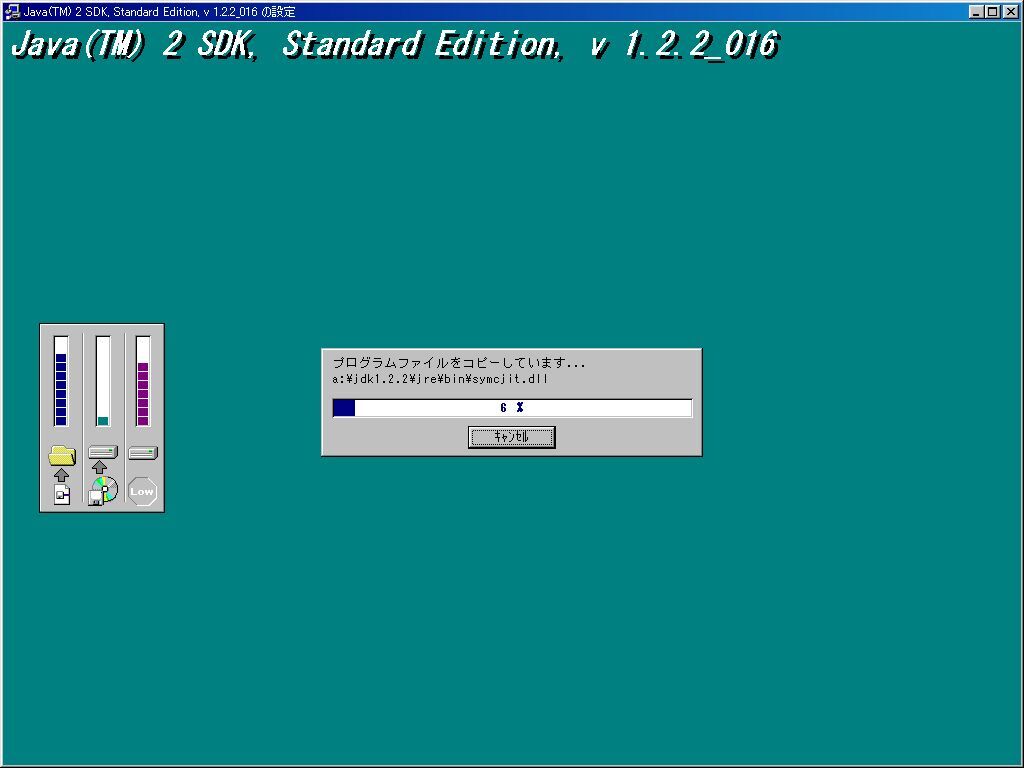Click the キャンセル cancel button

click(x=511, y=437)
